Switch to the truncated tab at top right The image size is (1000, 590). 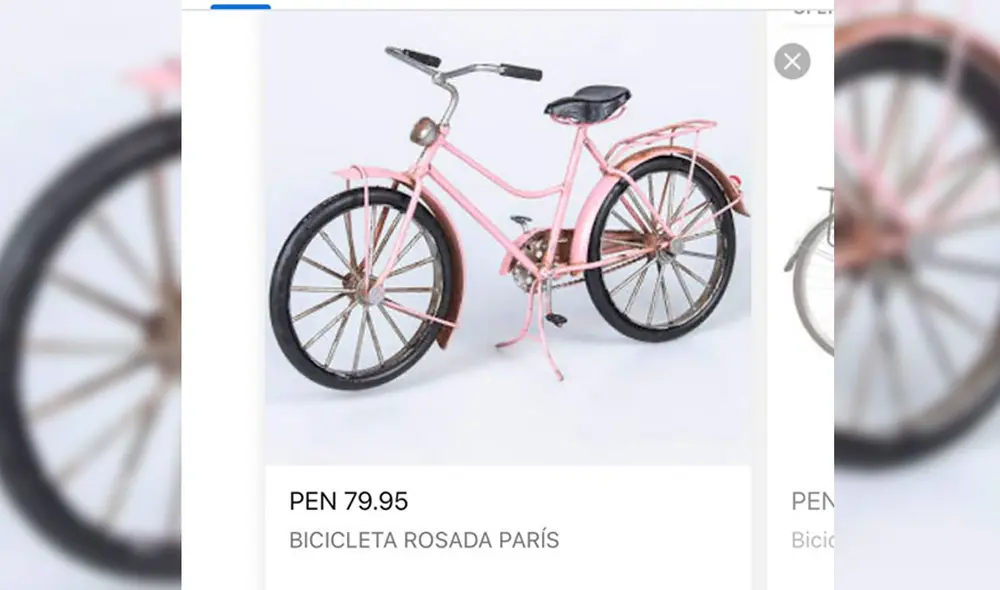812,10
